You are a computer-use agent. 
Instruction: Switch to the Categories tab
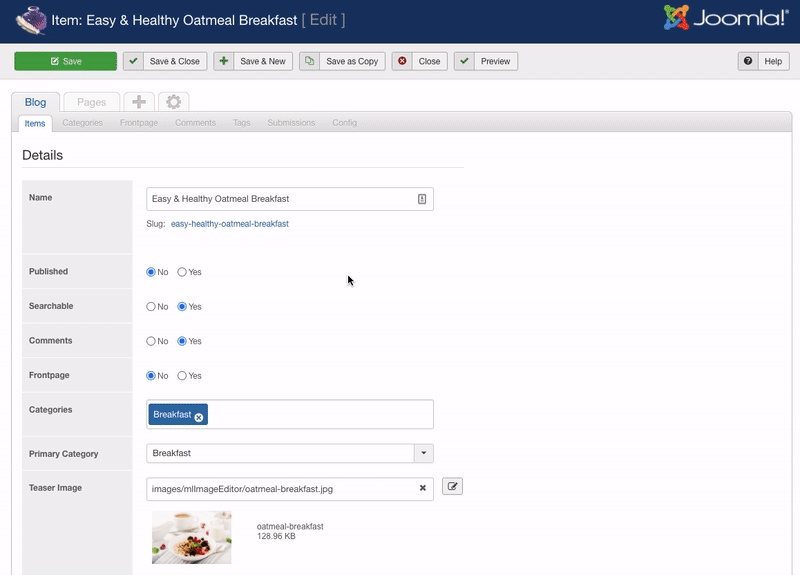83,123
